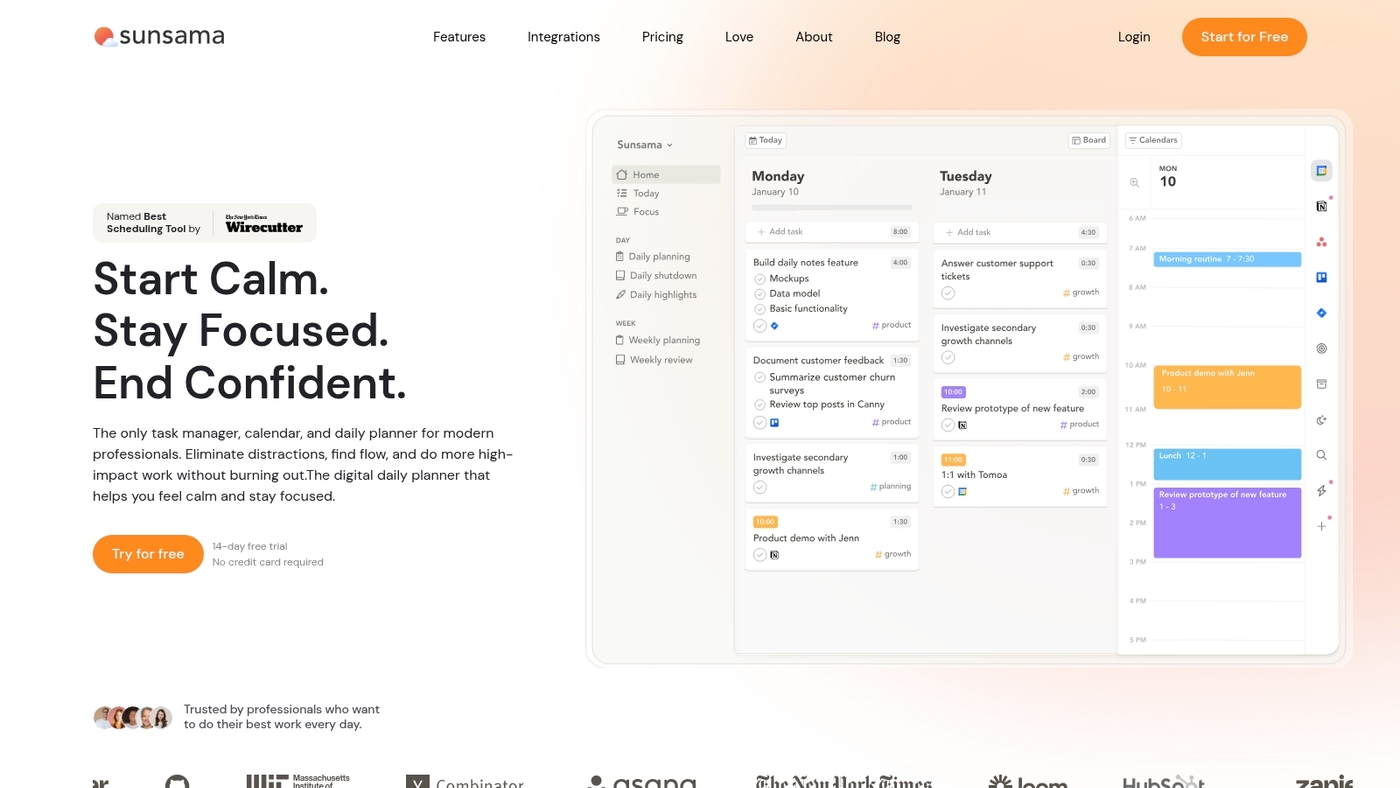Open the Trello integration icon
The image size is (1400, 788).
(1322, 276)
